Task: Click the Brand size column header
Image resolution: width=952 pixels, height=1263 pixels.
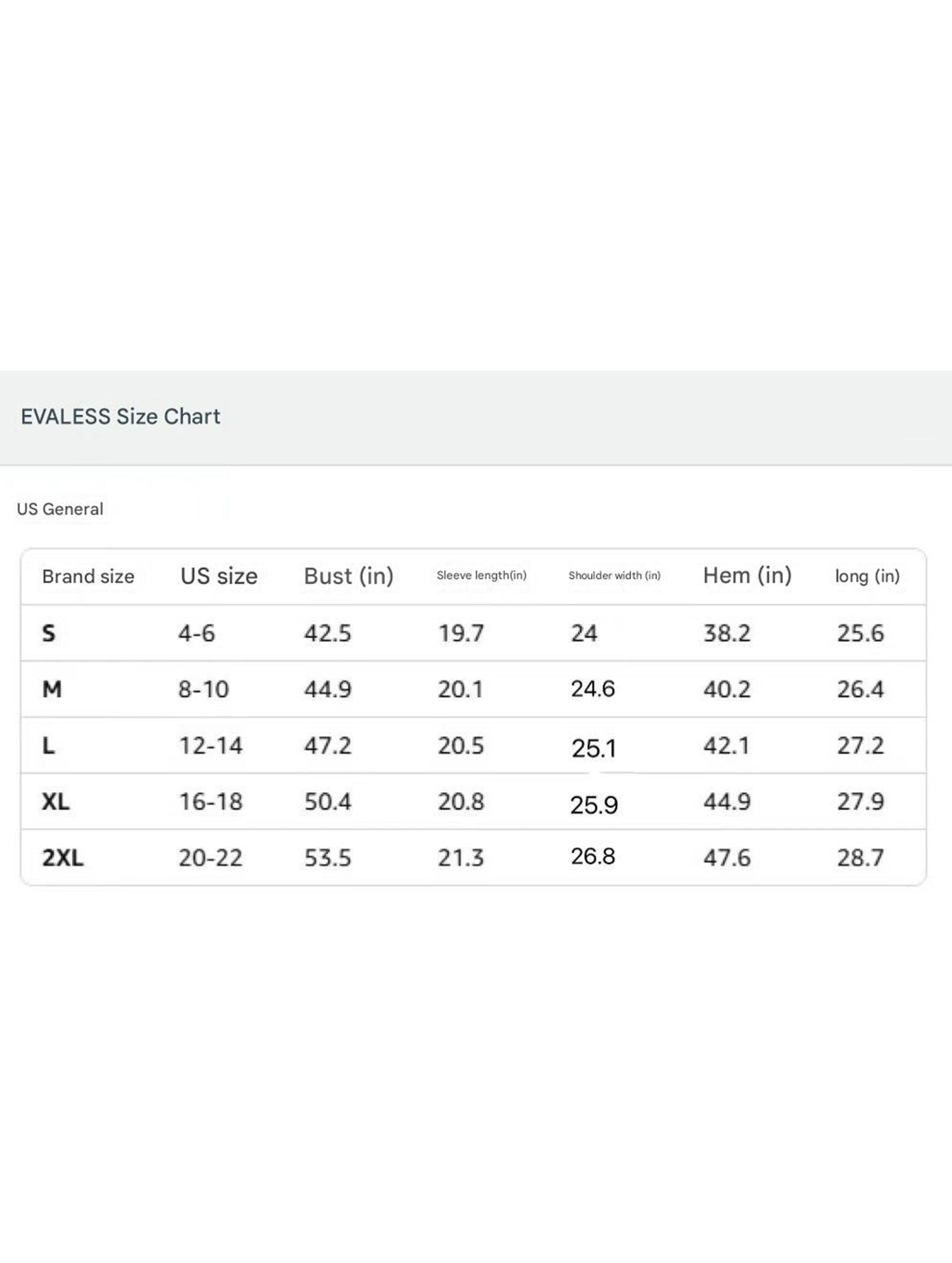Action: [88, 576]
